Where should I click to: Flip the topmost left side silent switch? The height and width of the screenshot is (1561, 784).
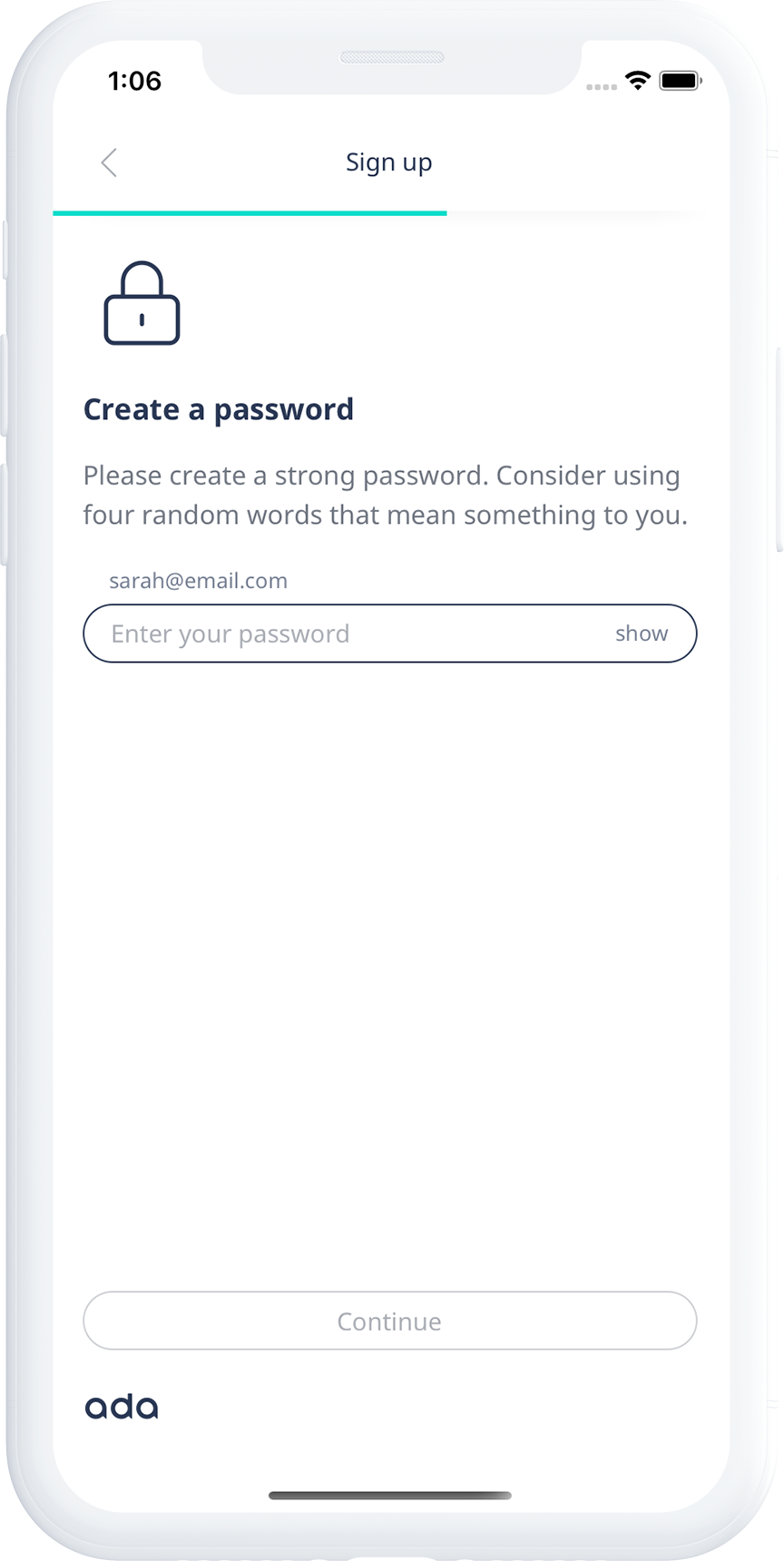[x=4, y=250]
